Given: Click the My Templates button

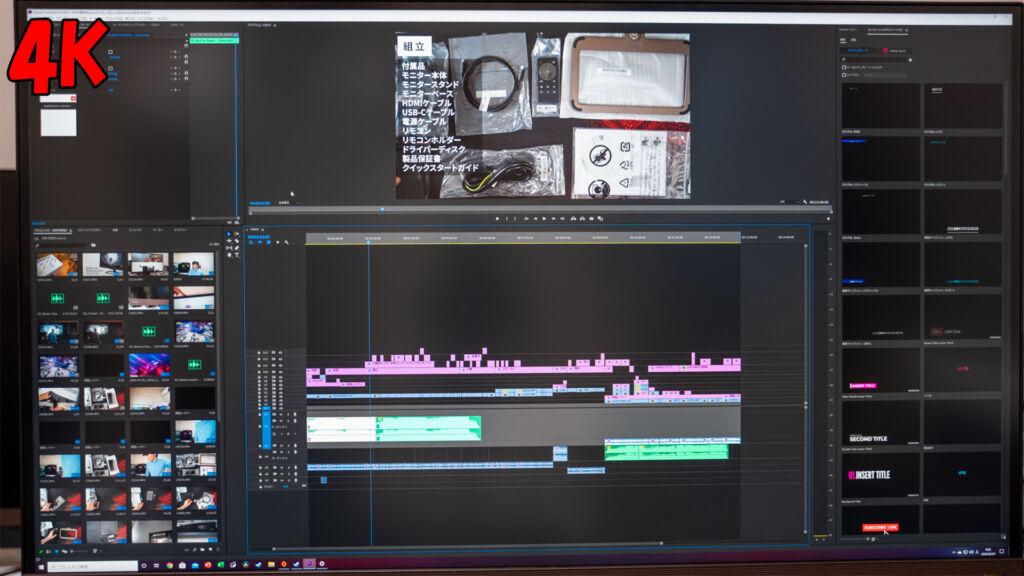Looking at the screenshot, I should pyautogui.click(x=857, y=50).
